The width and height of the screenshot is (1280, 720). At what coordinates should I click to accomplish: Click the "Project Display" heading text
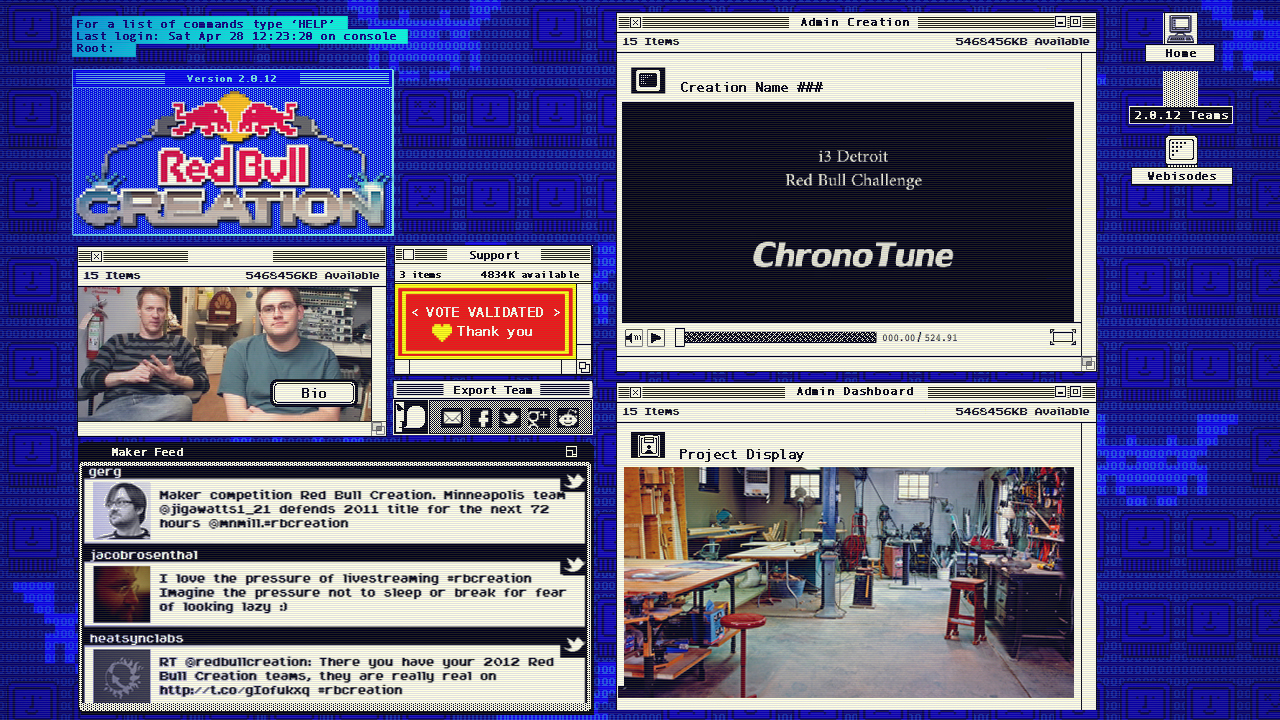point(741,454)
